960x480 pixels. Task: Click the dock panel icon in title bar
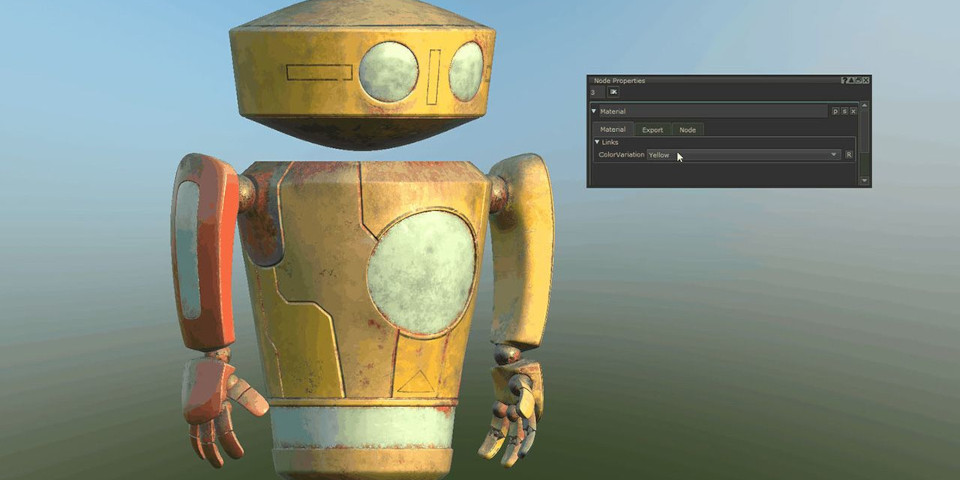click(x=858, y=80)
